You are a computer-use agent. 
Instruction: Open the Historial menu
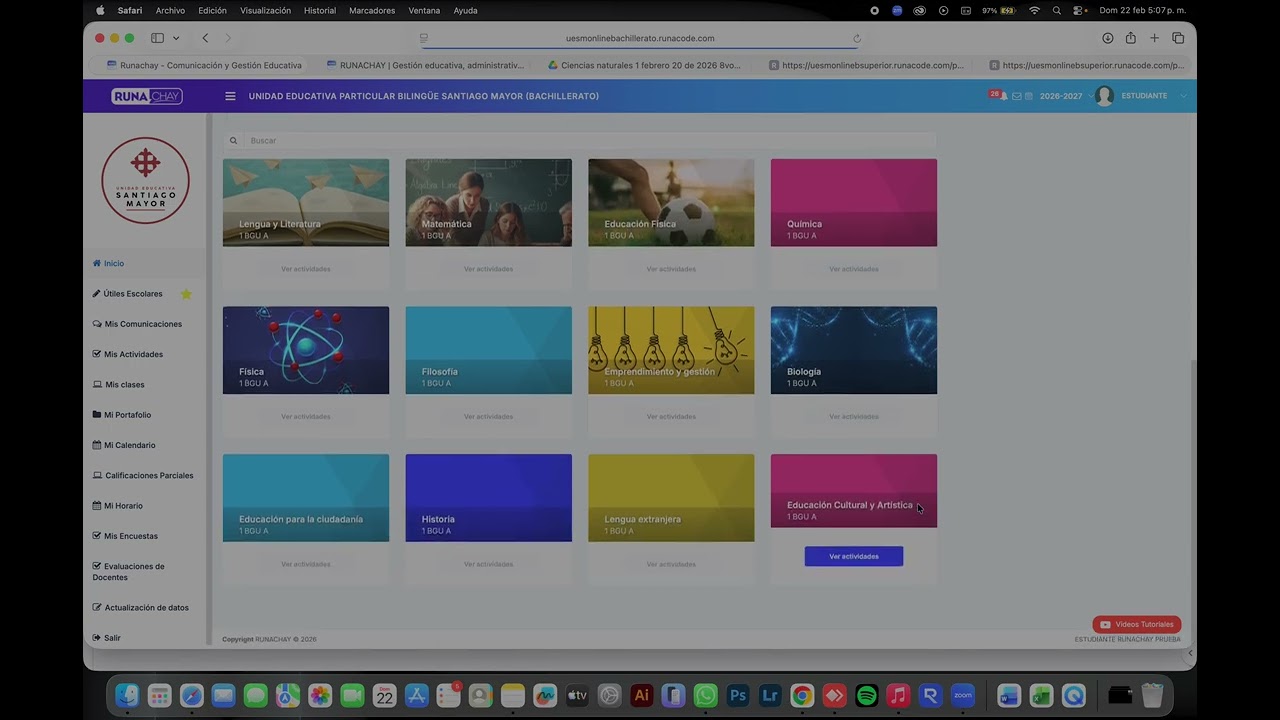pyautogui.click(x=320, y=10)
